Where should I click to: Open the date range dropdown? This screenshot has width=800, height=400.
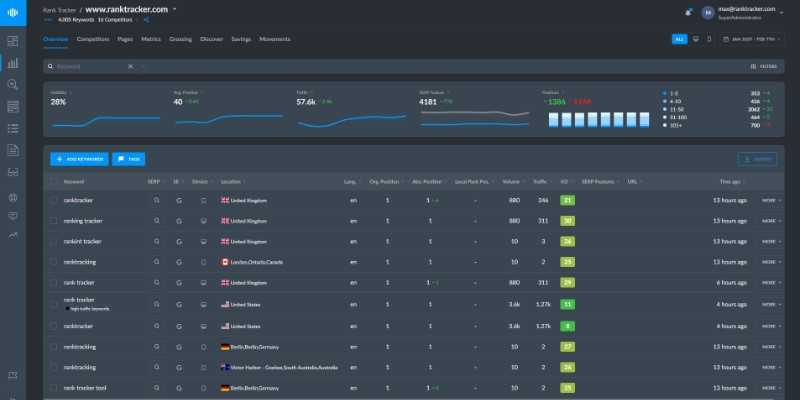tap(751, 39)
